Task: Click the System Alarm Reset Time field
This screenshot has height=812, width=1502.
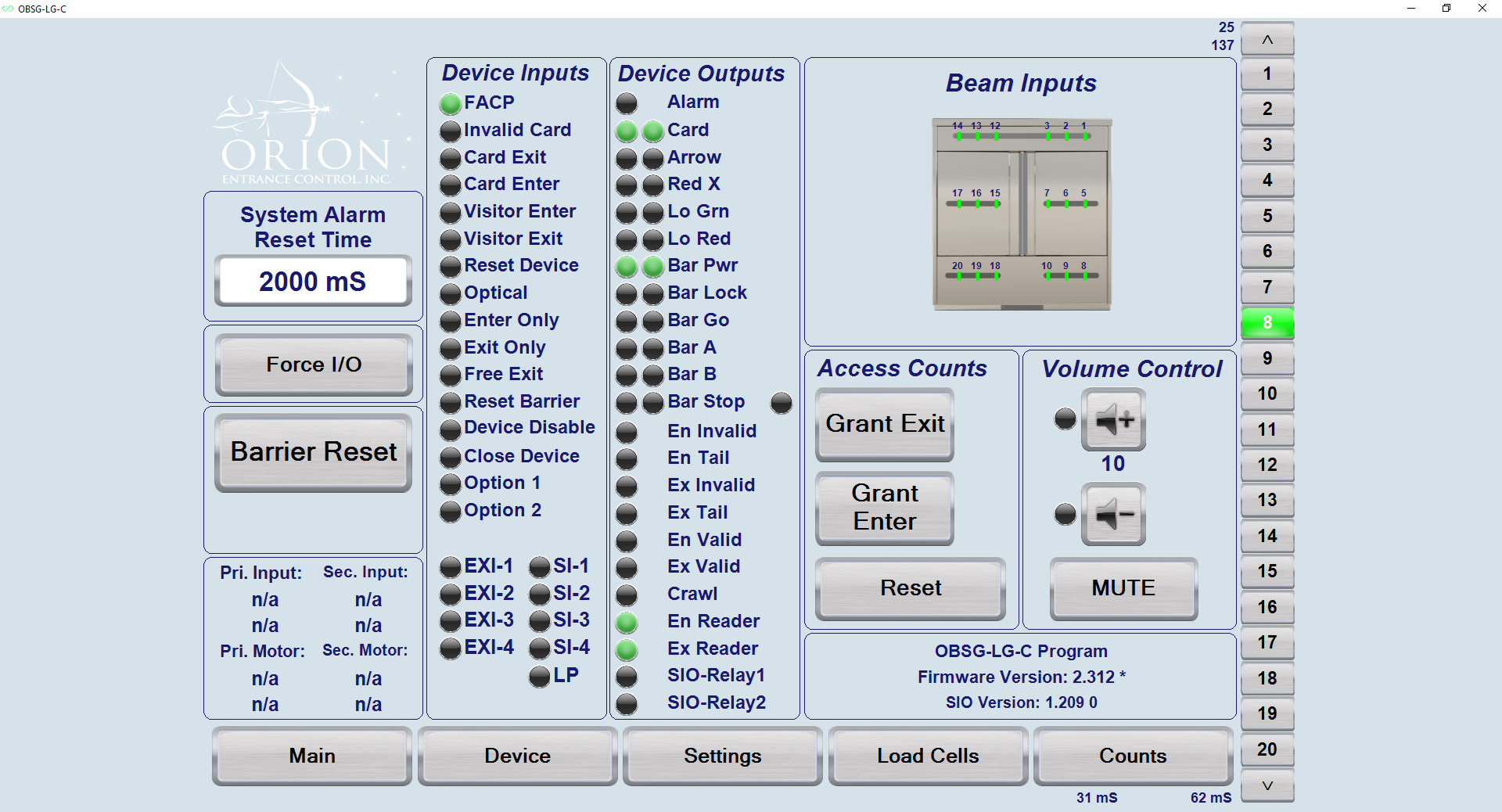Action: pyautogui.click(x=313, y=281)
